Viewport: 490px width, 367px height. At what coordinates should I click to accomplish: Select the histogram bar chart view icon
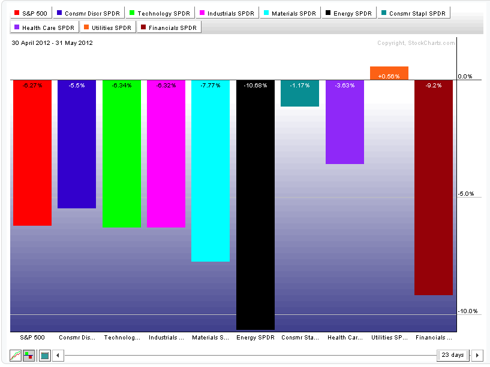point(29,355)
